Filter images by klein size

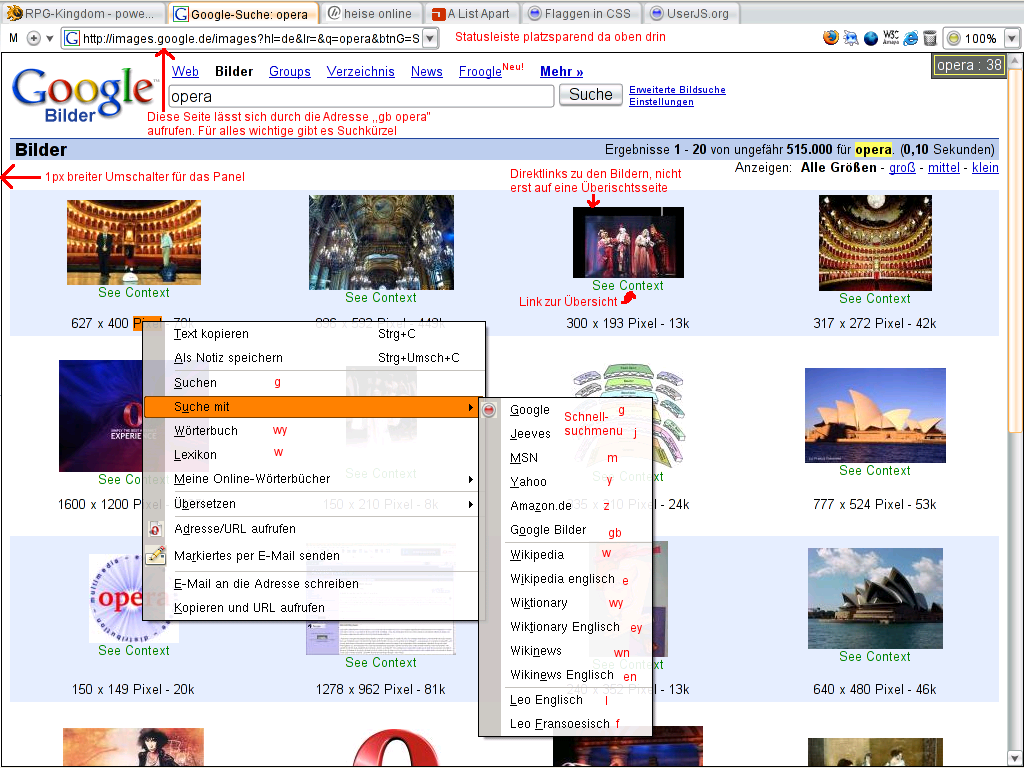(x=985, y=168)
